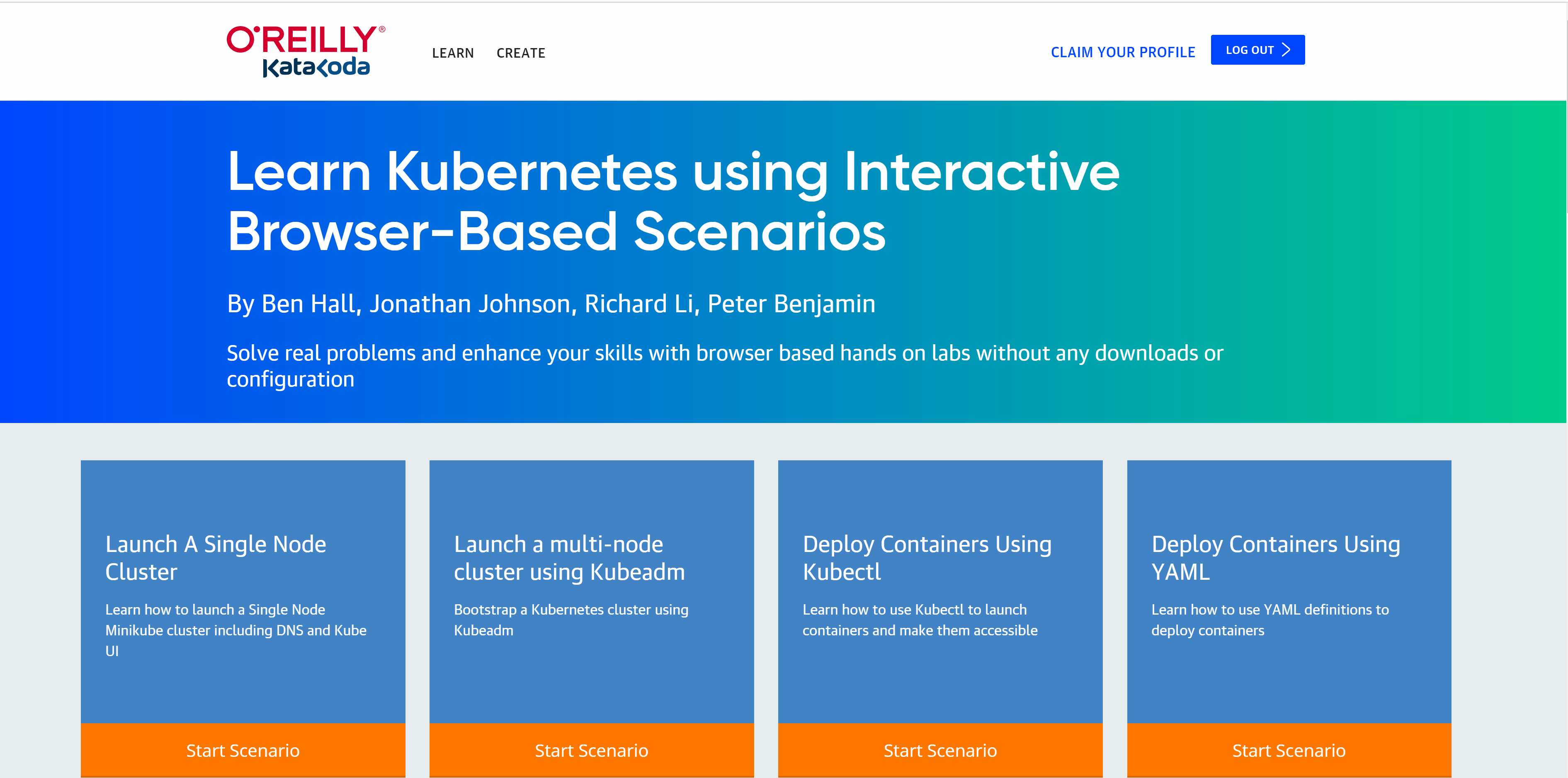Open the CREATE menu
The width and height of the screenshot is (1568, 778).
[x=521, y=53]
